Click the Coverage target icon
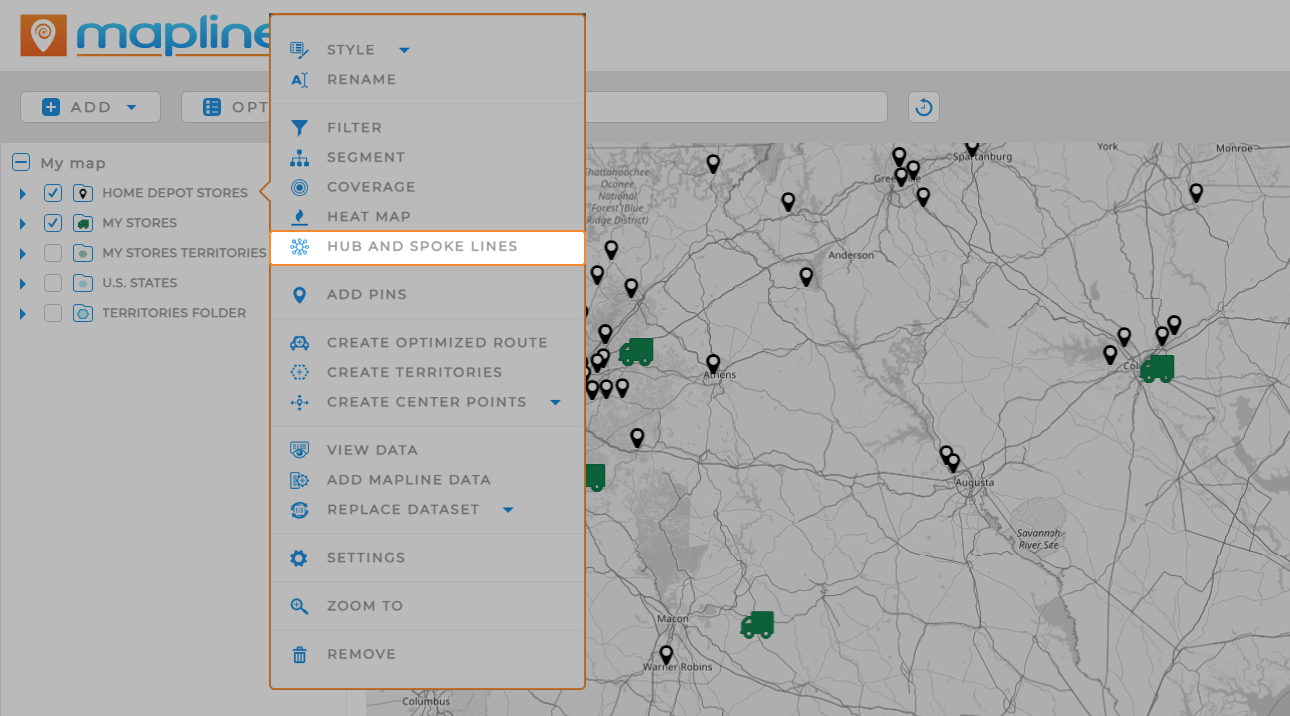This screenshot has width=1290, height=716. pos(297,187)
